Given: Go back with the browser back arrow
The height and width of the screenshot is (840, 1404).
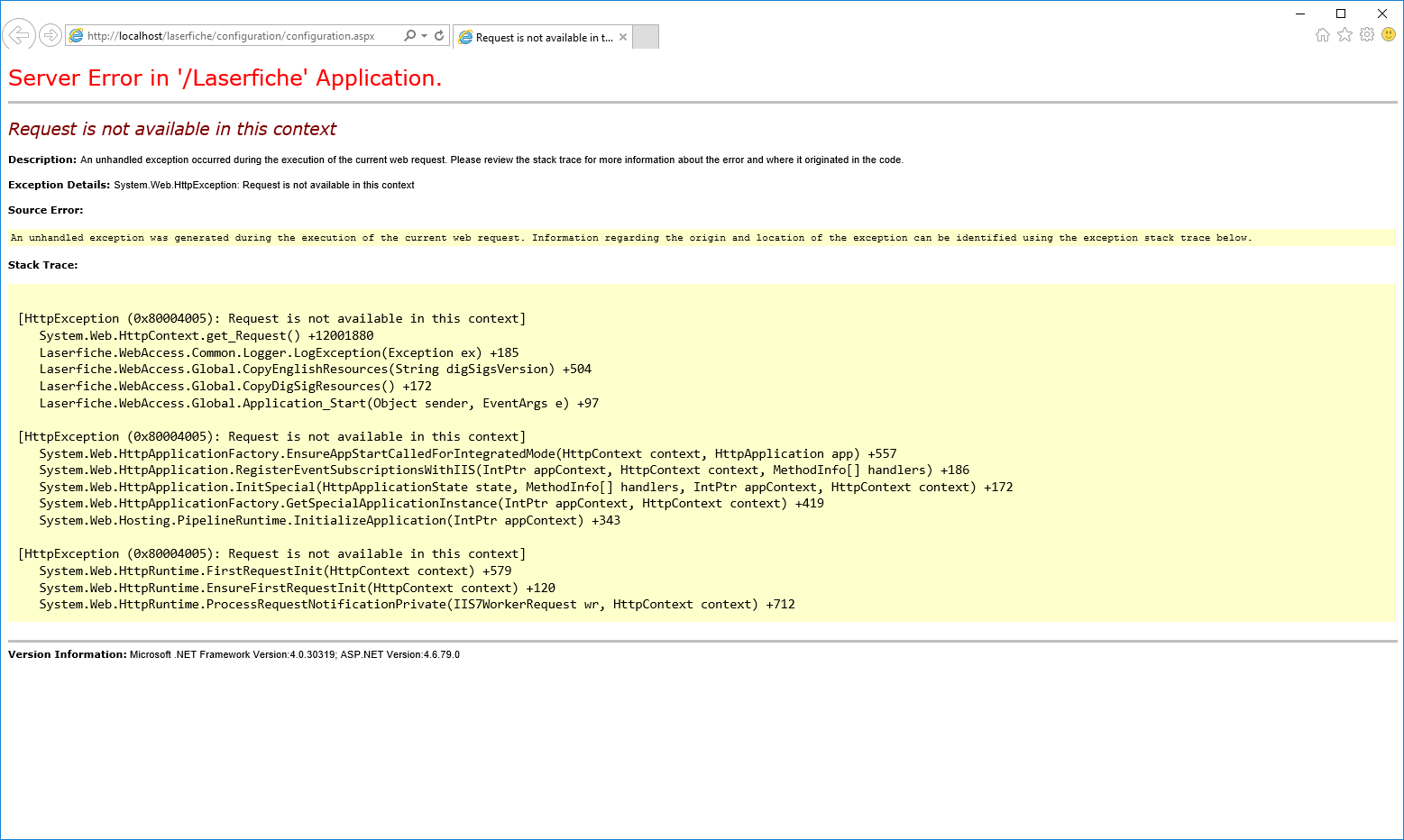Looking at the screenshot, I should (x=19, y=35).
